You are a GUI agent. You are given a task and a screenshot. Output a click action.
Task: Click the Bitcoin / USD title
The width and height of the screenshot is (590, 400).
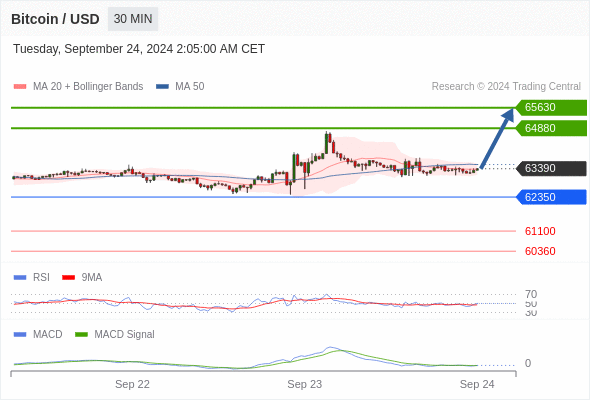coord(55,19)
